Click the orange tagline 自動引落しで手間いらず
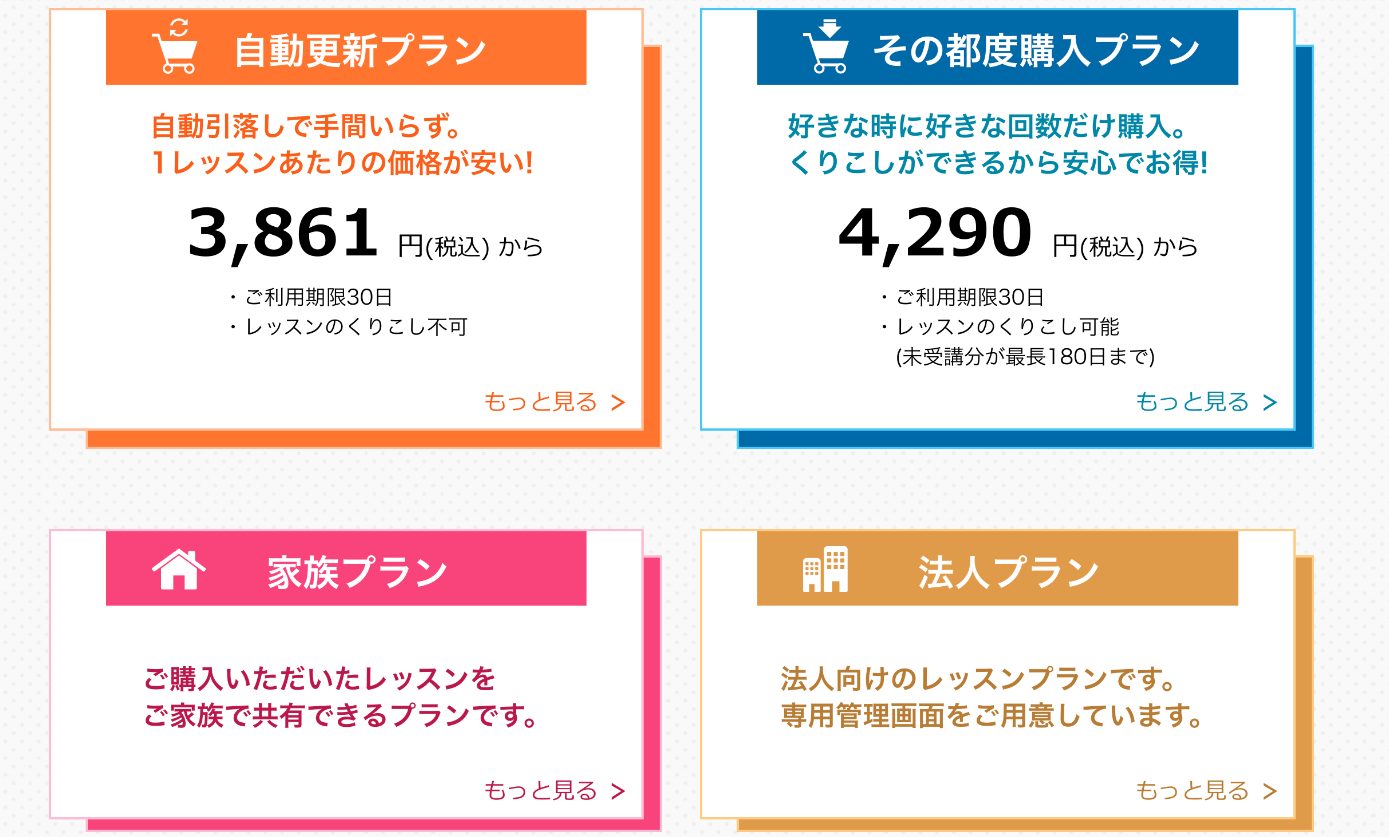The width and height of the screenshot is (1389, 837). click(x=310, y=127)
